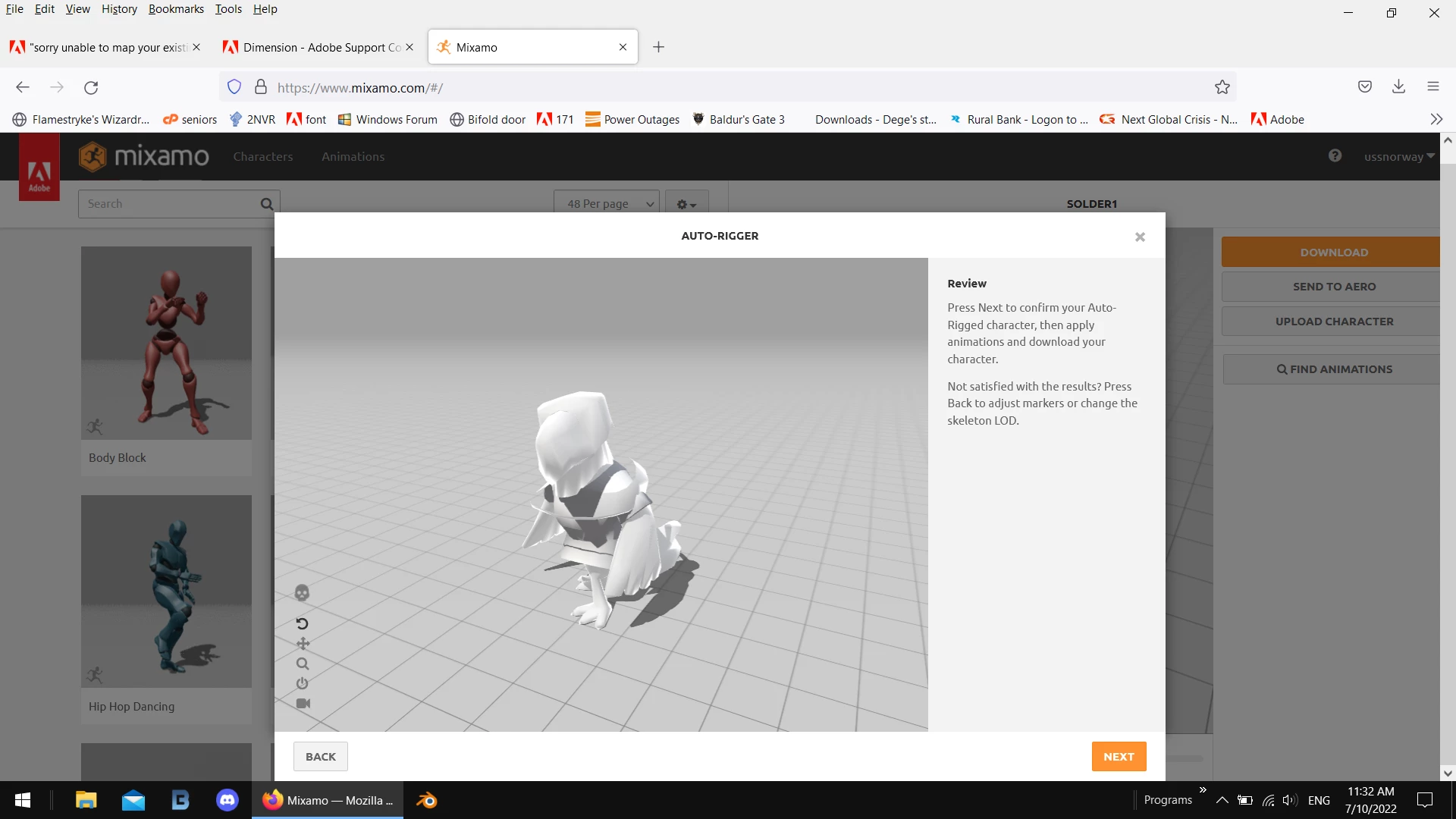Viewport: 1456px width, 819px height.
Task: Toggle the video camera icon in viewer
Action: (x=303, y=704)
